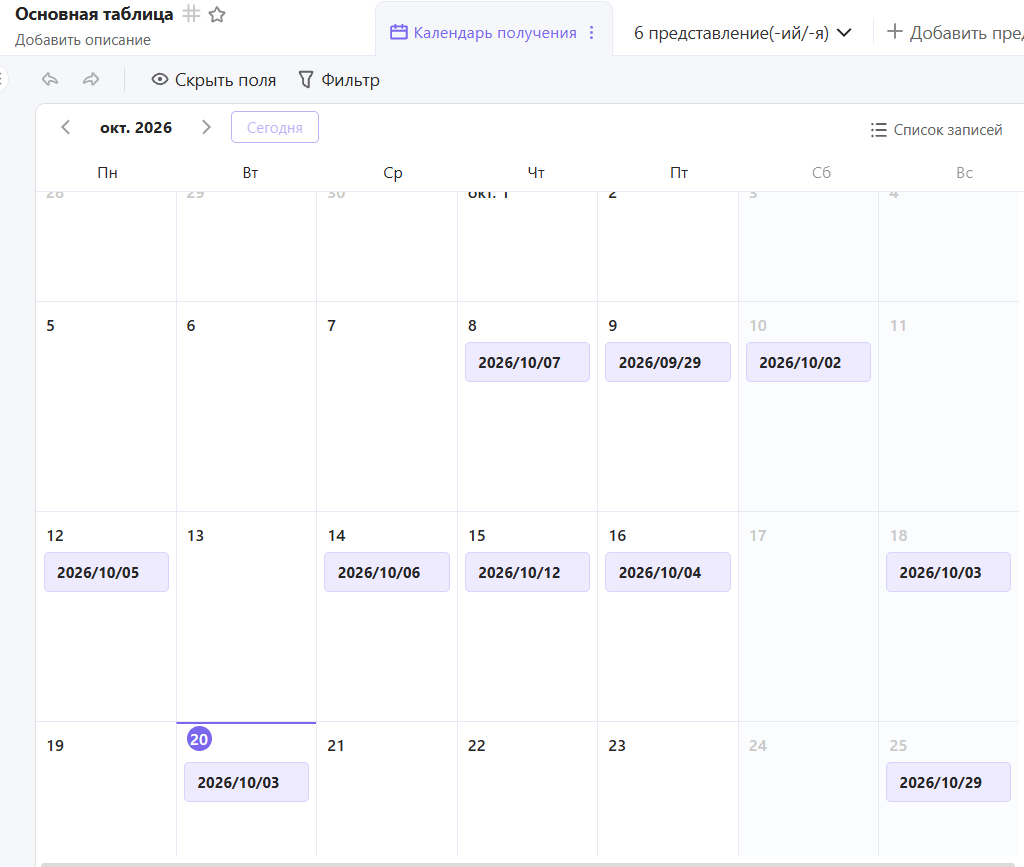Expand the 6 представление(-ий/-я) dropdown

click(x=743, y=33)
